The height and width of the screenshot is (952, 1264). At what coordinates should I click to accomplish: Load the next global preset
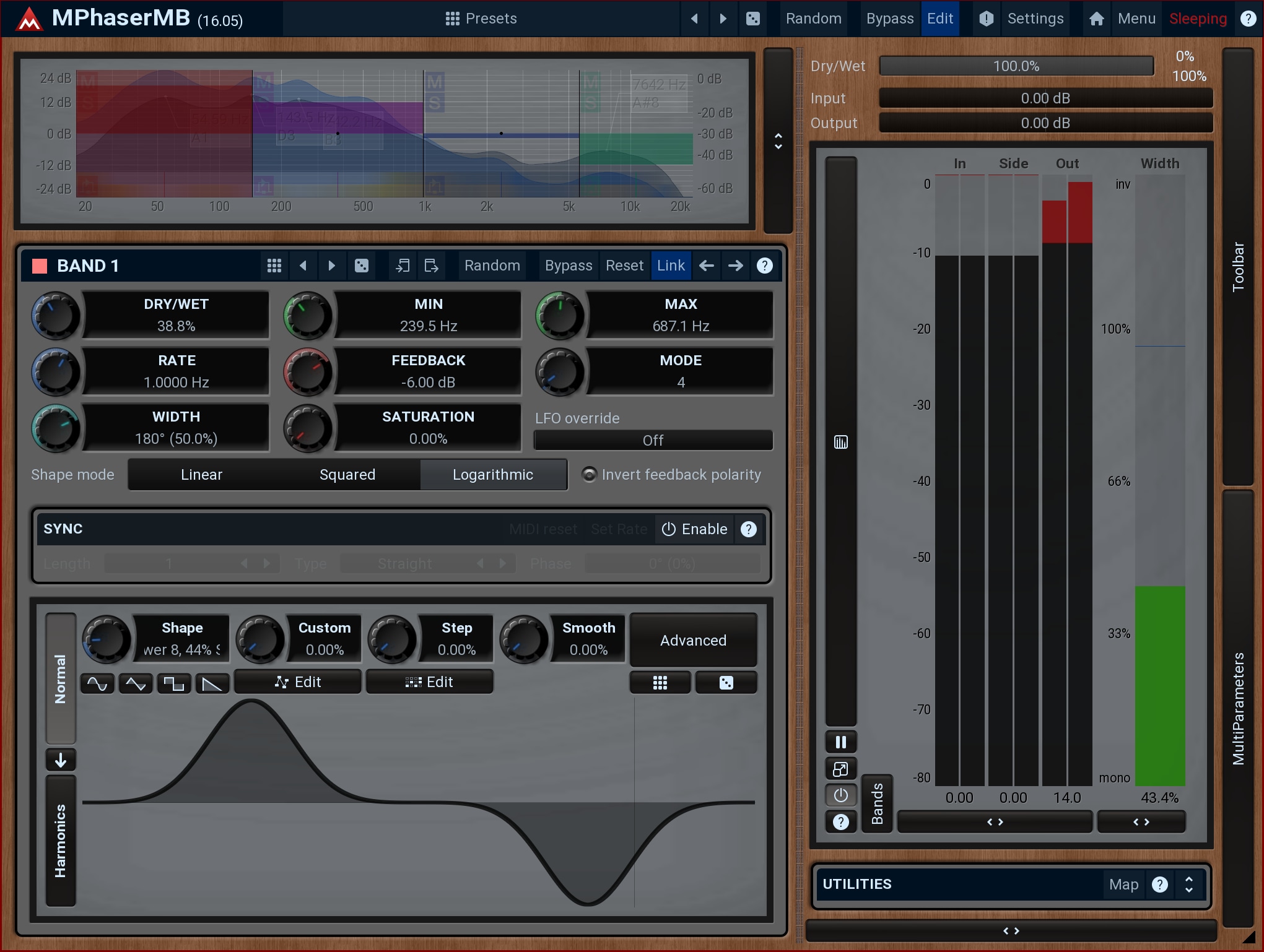coord(723,19)
